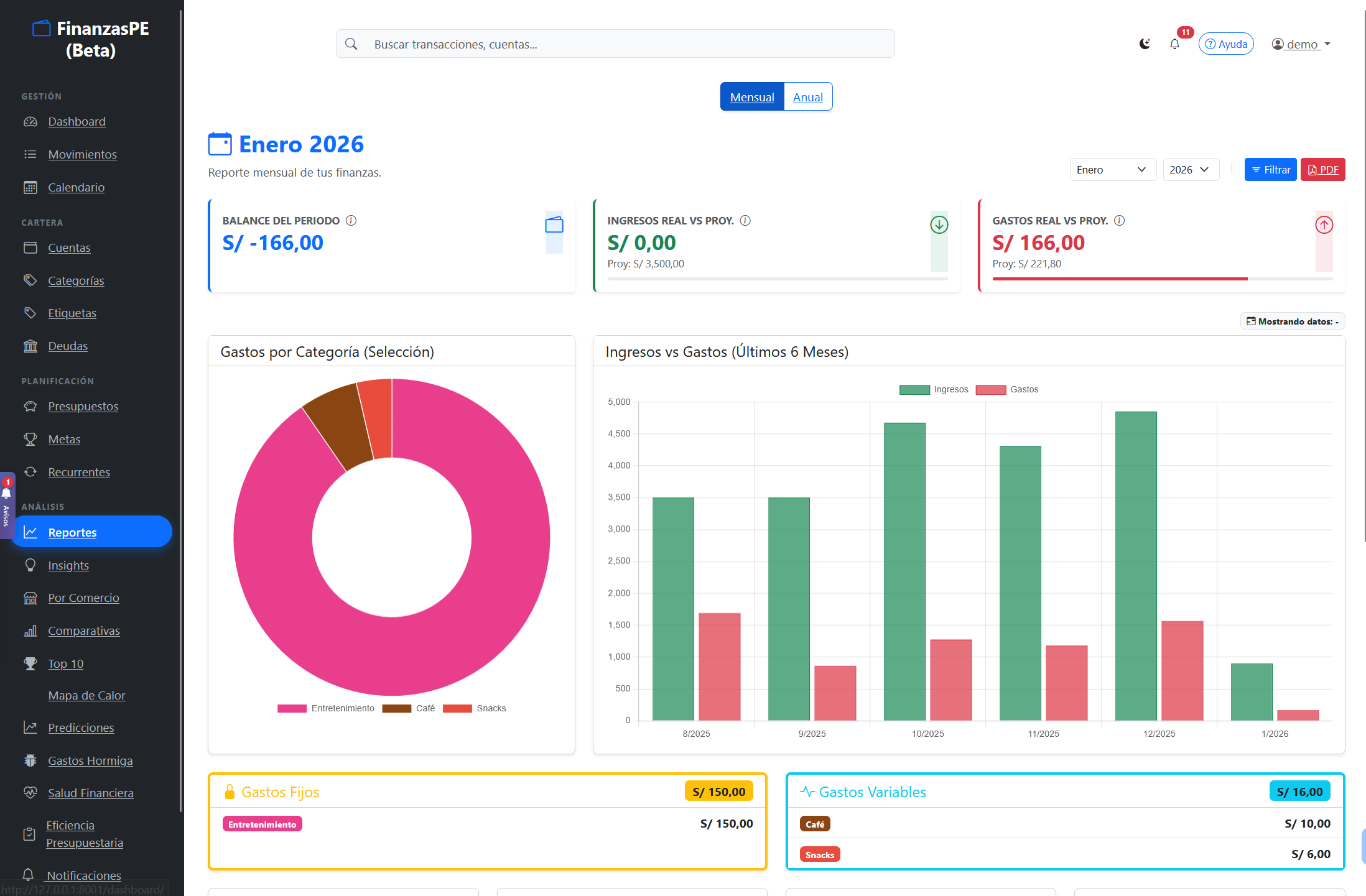Open the Presupuestos piggy bank icon
The image size is (1366, 896).
point(30,406)
